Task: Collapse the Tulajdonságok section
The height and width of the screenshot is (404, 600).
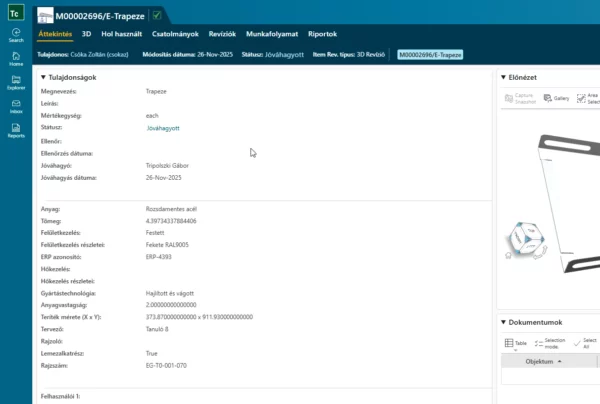Action: click(43, 77)
